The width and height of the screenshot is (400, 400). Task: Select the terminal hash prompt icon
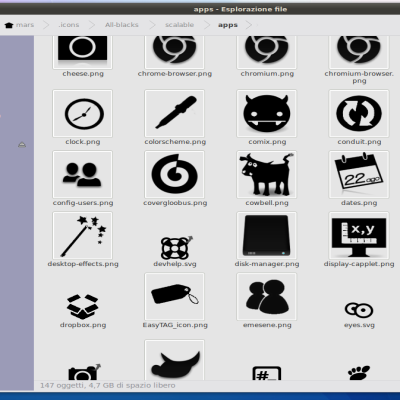point(267,373)
